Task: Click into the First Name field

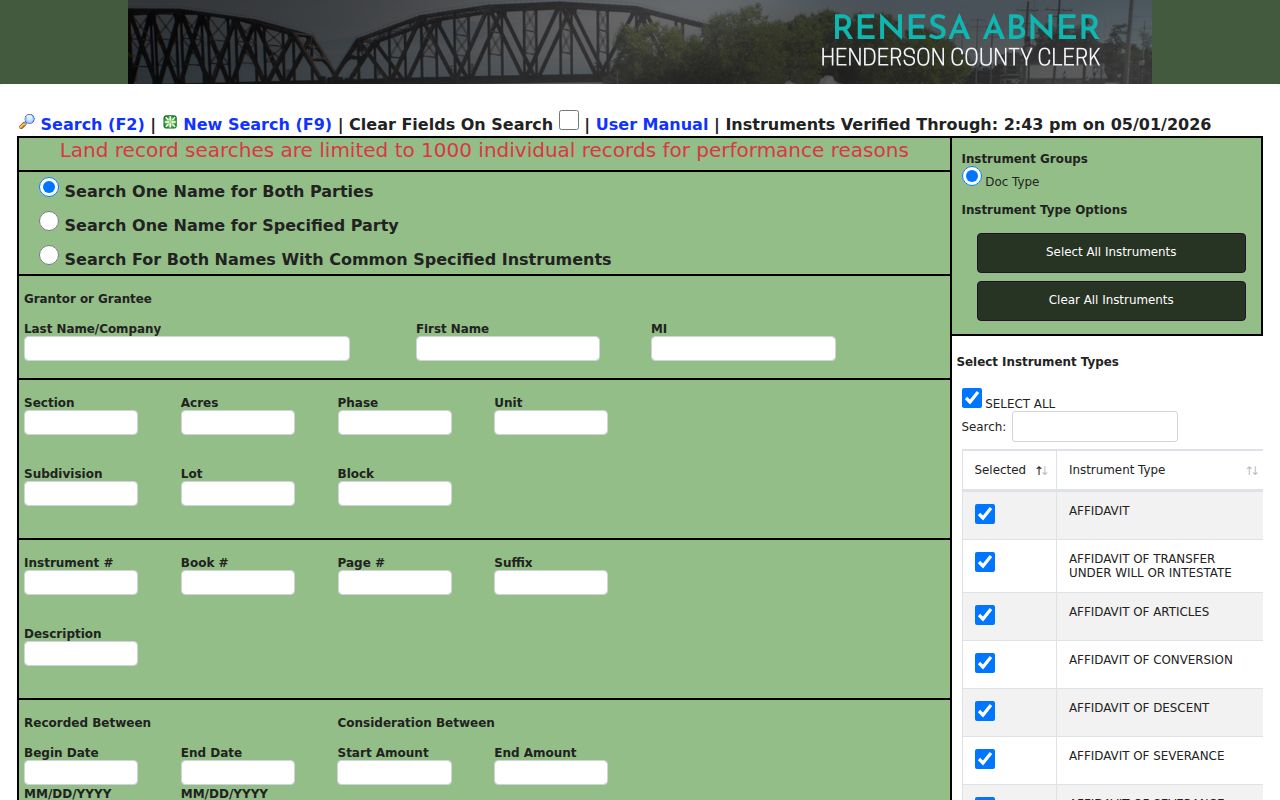Action: click(508, 348)
